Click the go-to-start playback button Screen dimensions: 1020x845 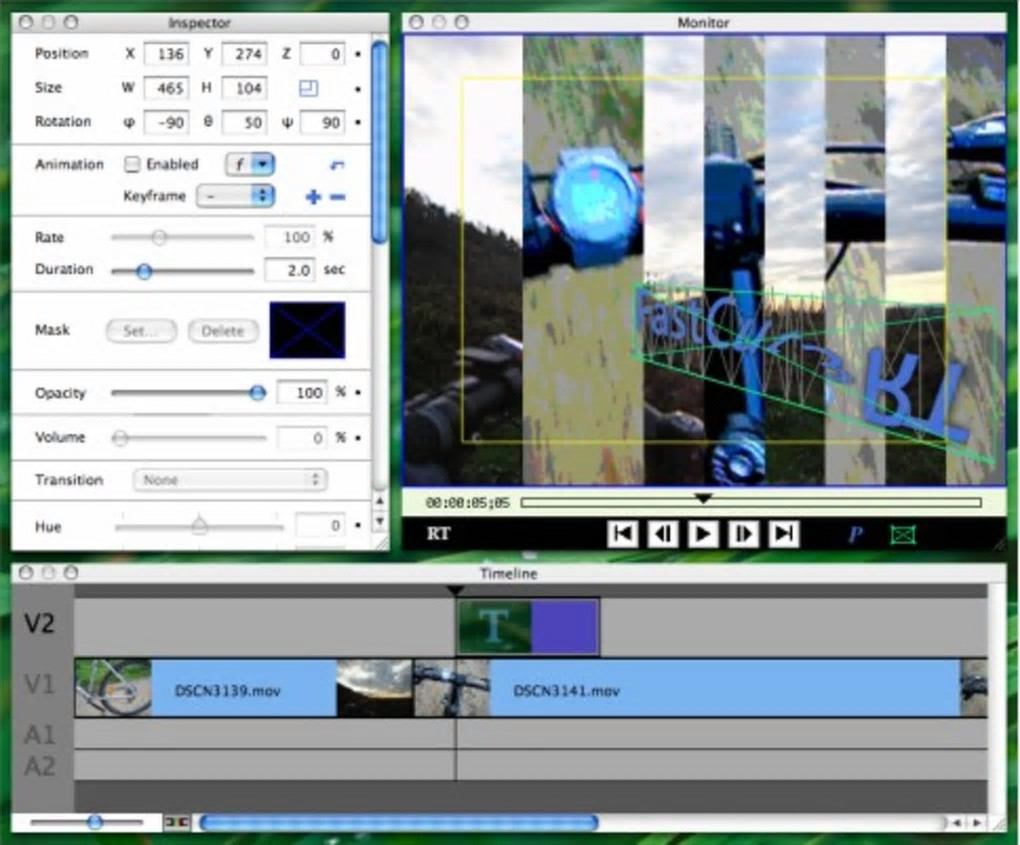tap(623, 534)
